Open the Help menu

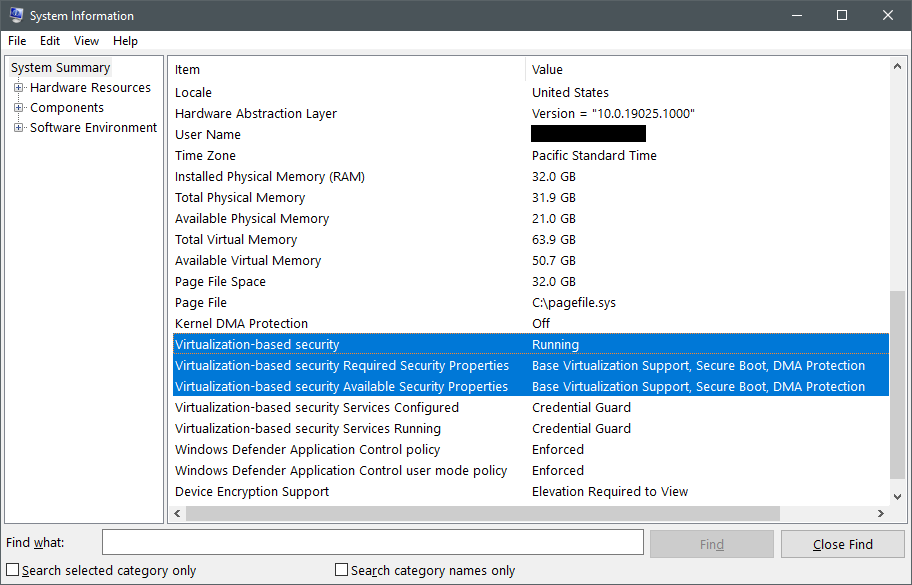pyautogui.click(x=125, y=41)
